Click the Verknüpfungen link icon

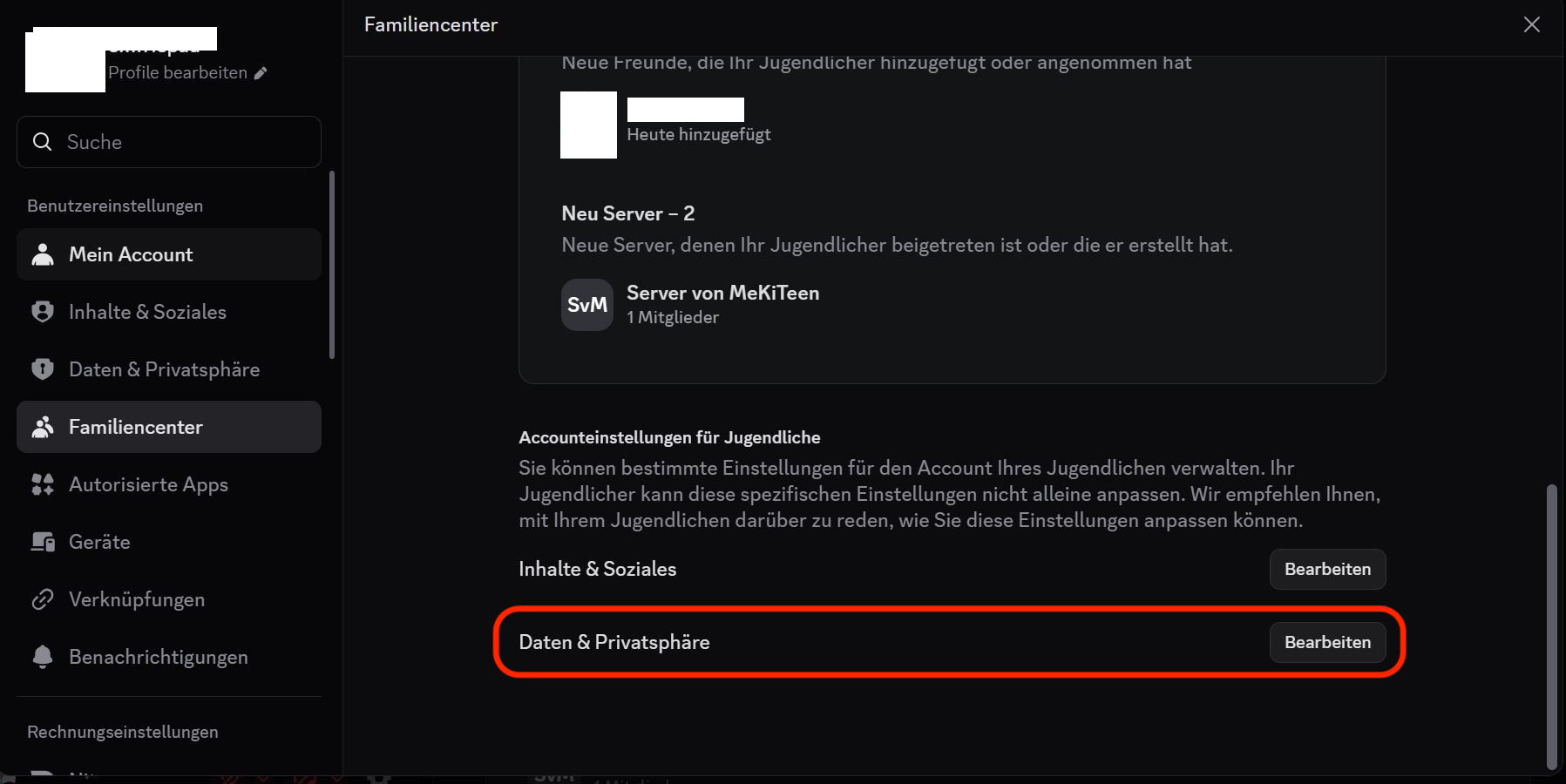point(42,599)
